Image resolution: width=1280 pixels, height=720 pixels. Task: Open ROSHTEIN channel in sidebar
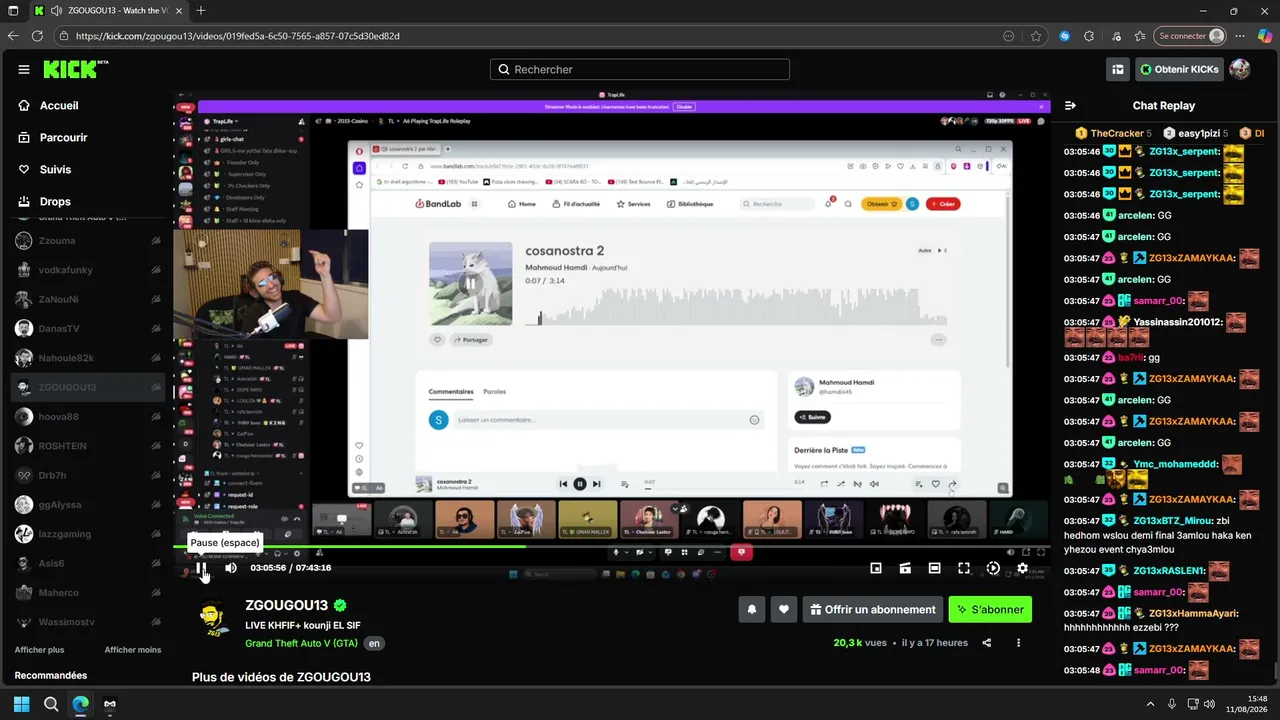pyautogui.click(x=88, y=446)
